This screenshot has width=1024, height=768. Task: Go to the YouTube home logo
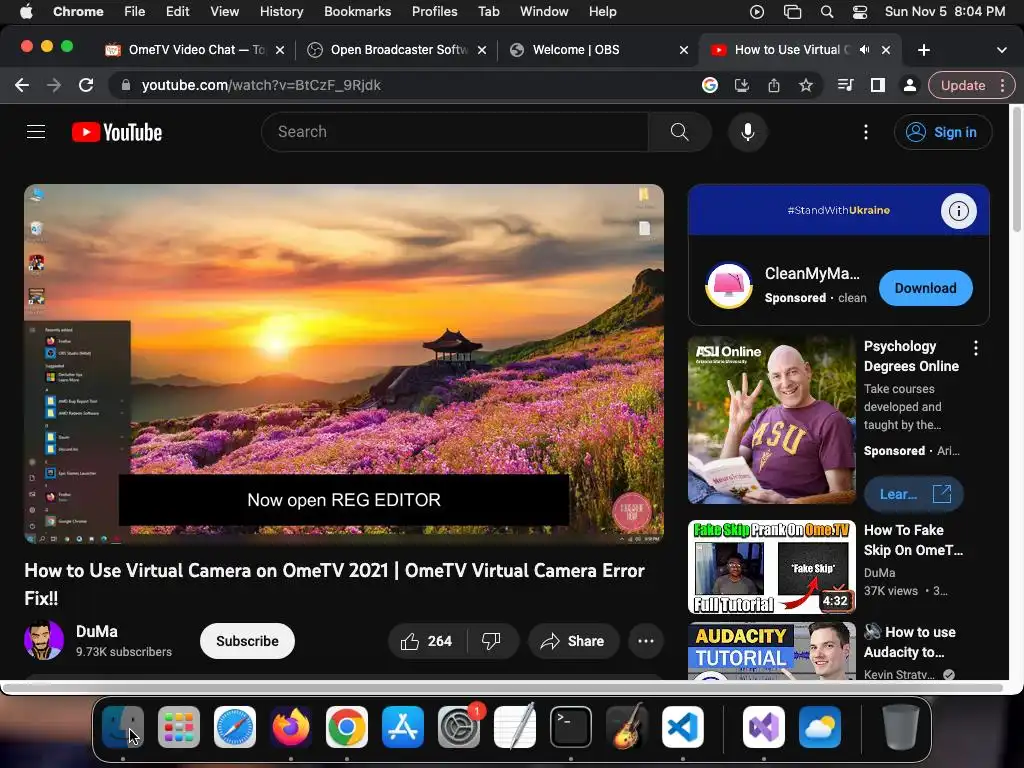pos(117,132)
